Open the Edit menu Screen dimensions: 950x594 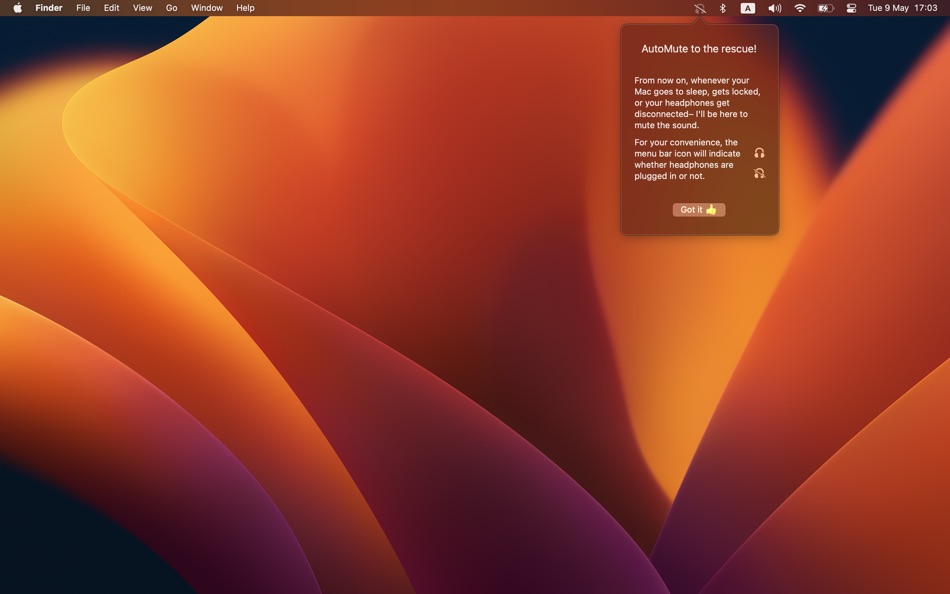coord(111,8)
